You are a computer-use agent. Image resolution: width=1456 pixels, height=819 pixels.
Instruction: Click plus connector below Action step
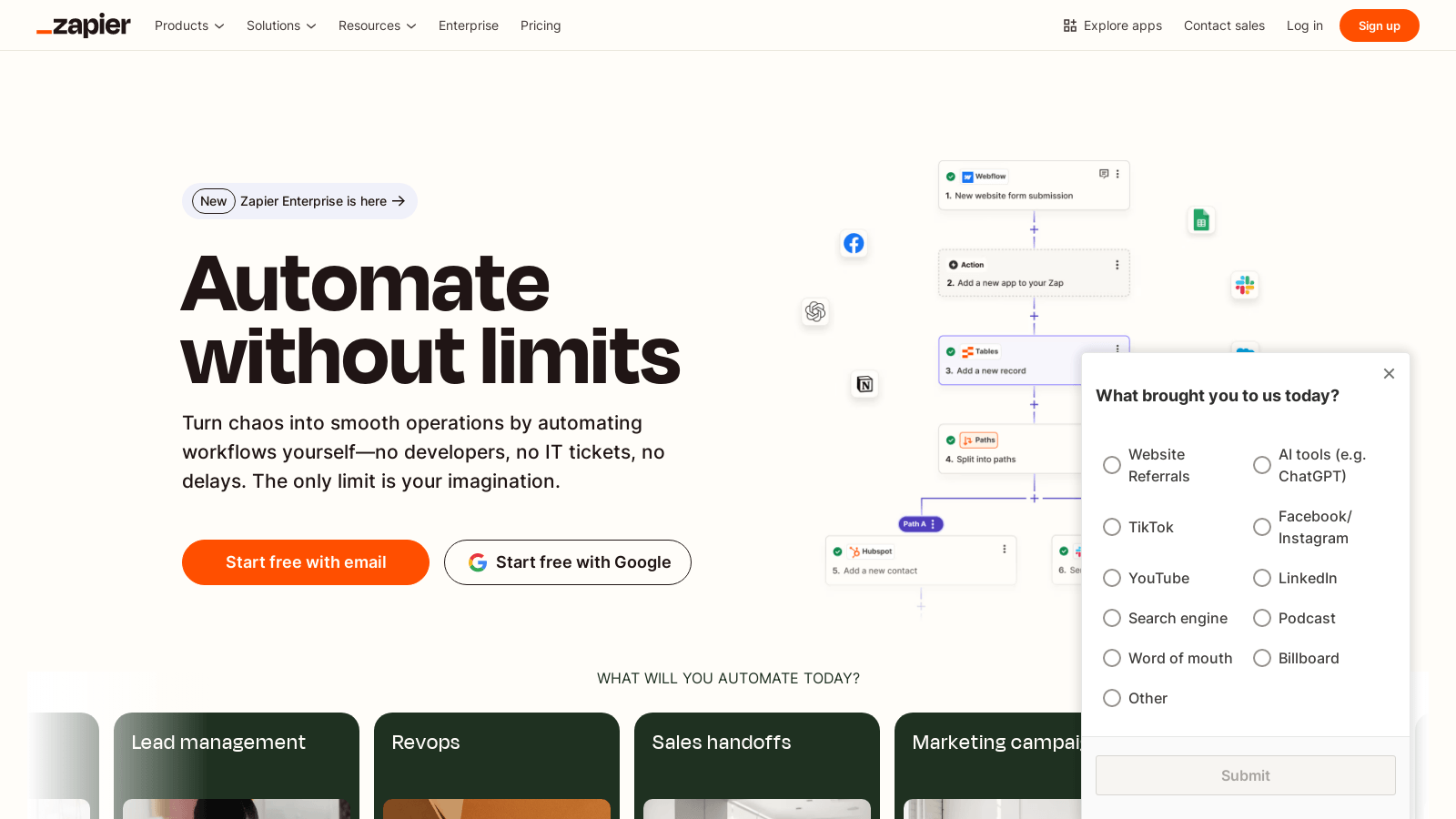click(x=1034, y=316)
